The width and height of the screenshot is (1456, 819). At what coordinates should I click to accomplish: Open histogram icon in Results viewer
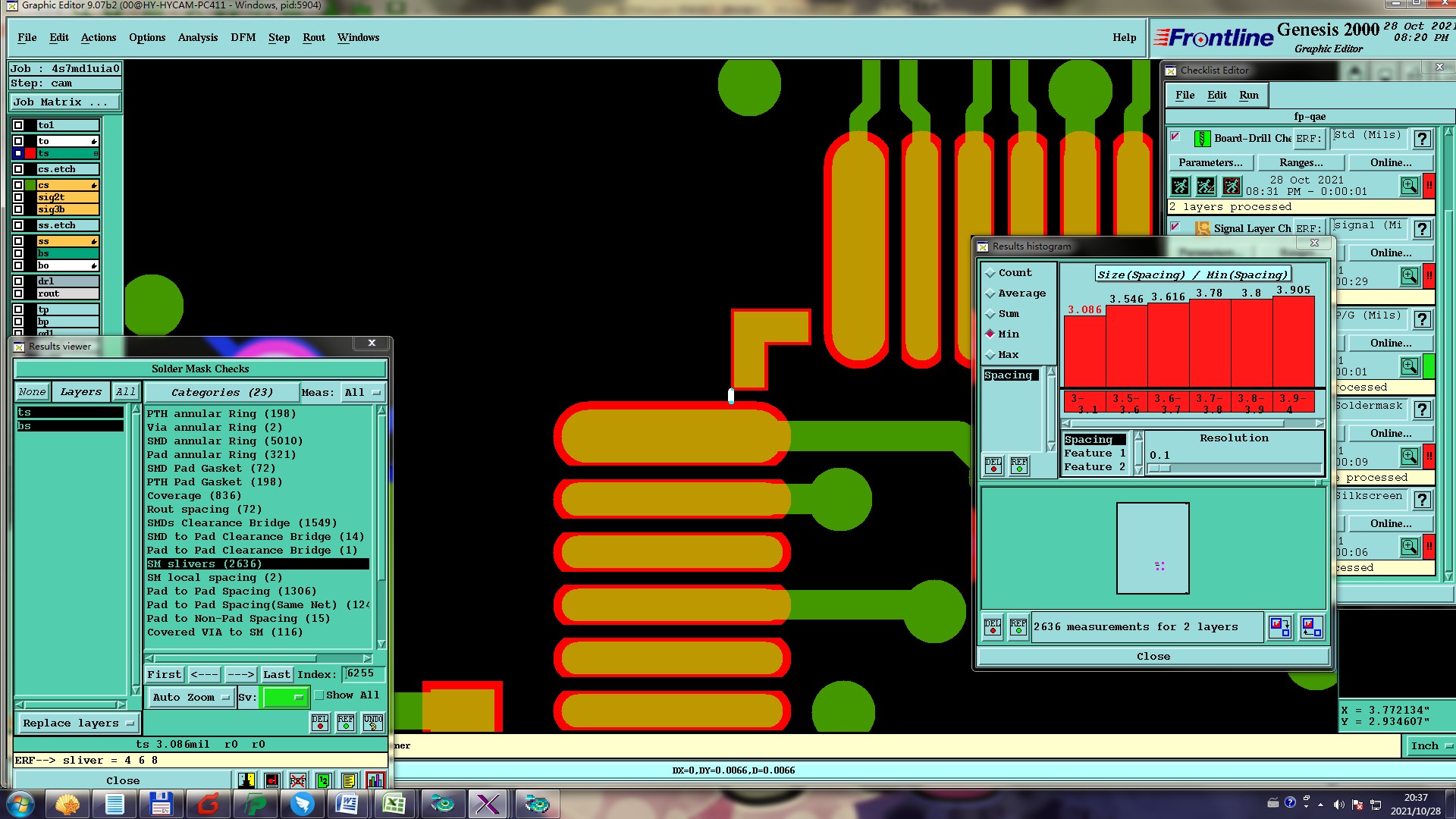point(375,780)
